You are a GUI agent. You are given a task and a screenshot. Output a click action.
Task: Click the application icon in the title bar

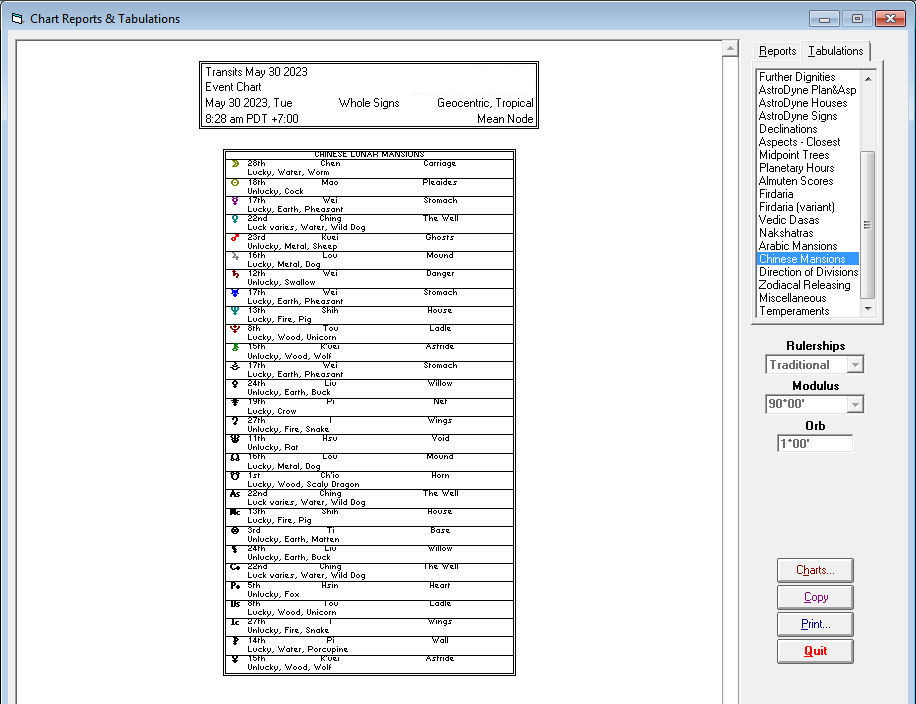[x=16, y=18]
